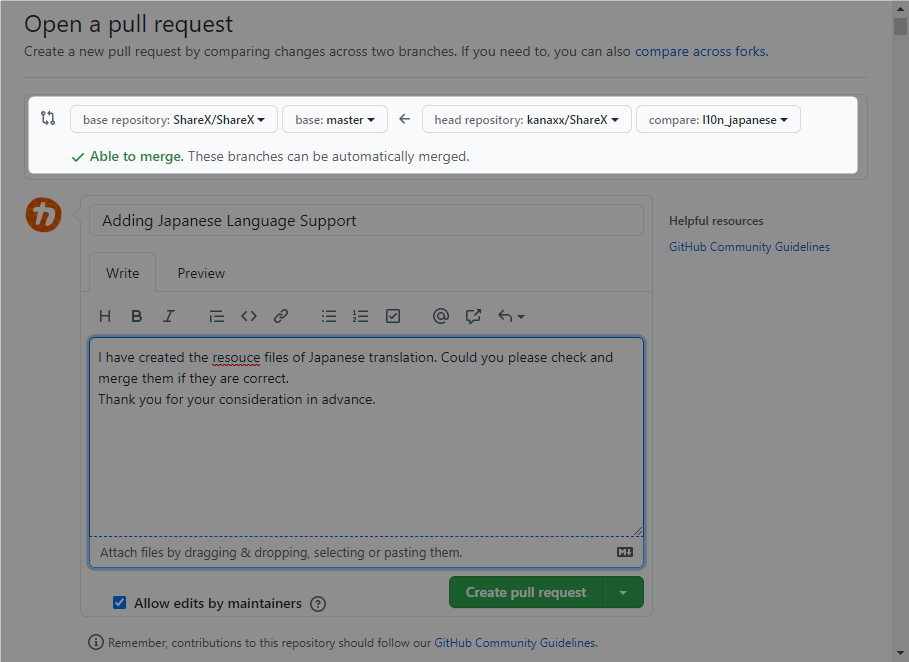Open saved replies arrow icon
Image resolution: width=909 pixels, height=662 pixels.
(x=511, y=316)
